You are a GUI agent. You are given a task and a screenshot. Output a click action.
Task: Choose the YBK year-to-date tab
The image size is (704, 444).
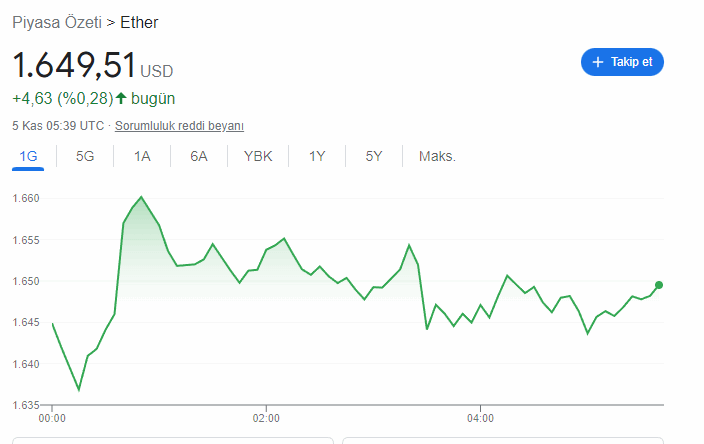point(258,156)
